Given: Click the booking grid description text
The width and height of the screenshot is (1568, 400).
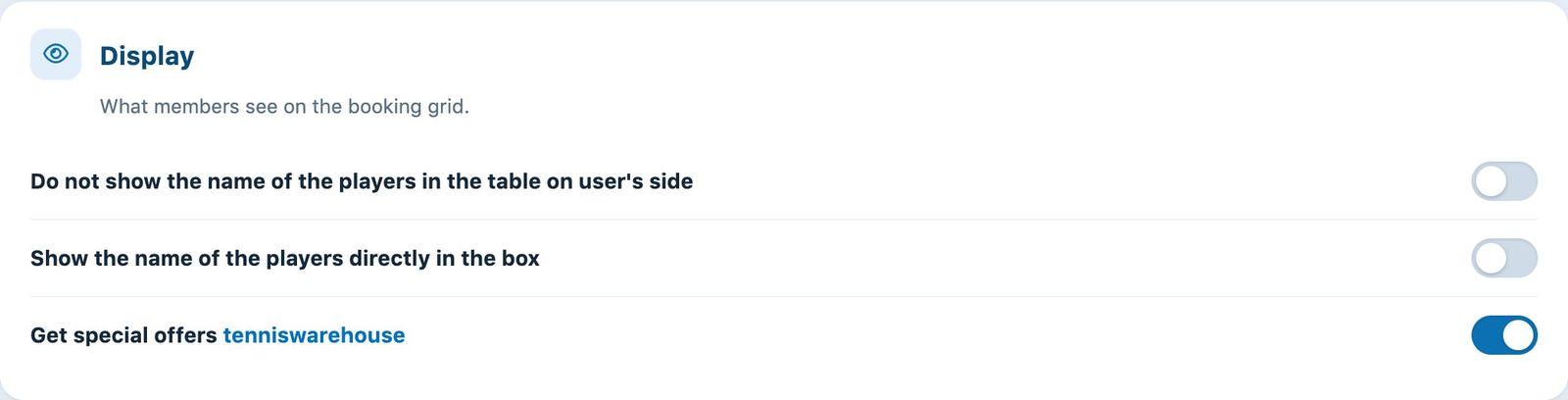Looking at the screenshot, I should tap(284, 106).
